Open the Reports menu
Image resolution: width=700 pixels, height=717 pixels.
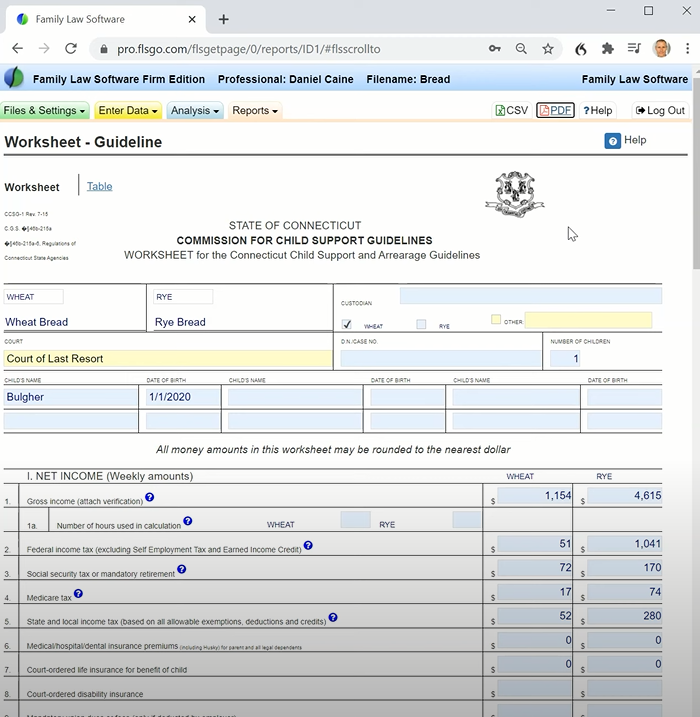pos(254,111)
